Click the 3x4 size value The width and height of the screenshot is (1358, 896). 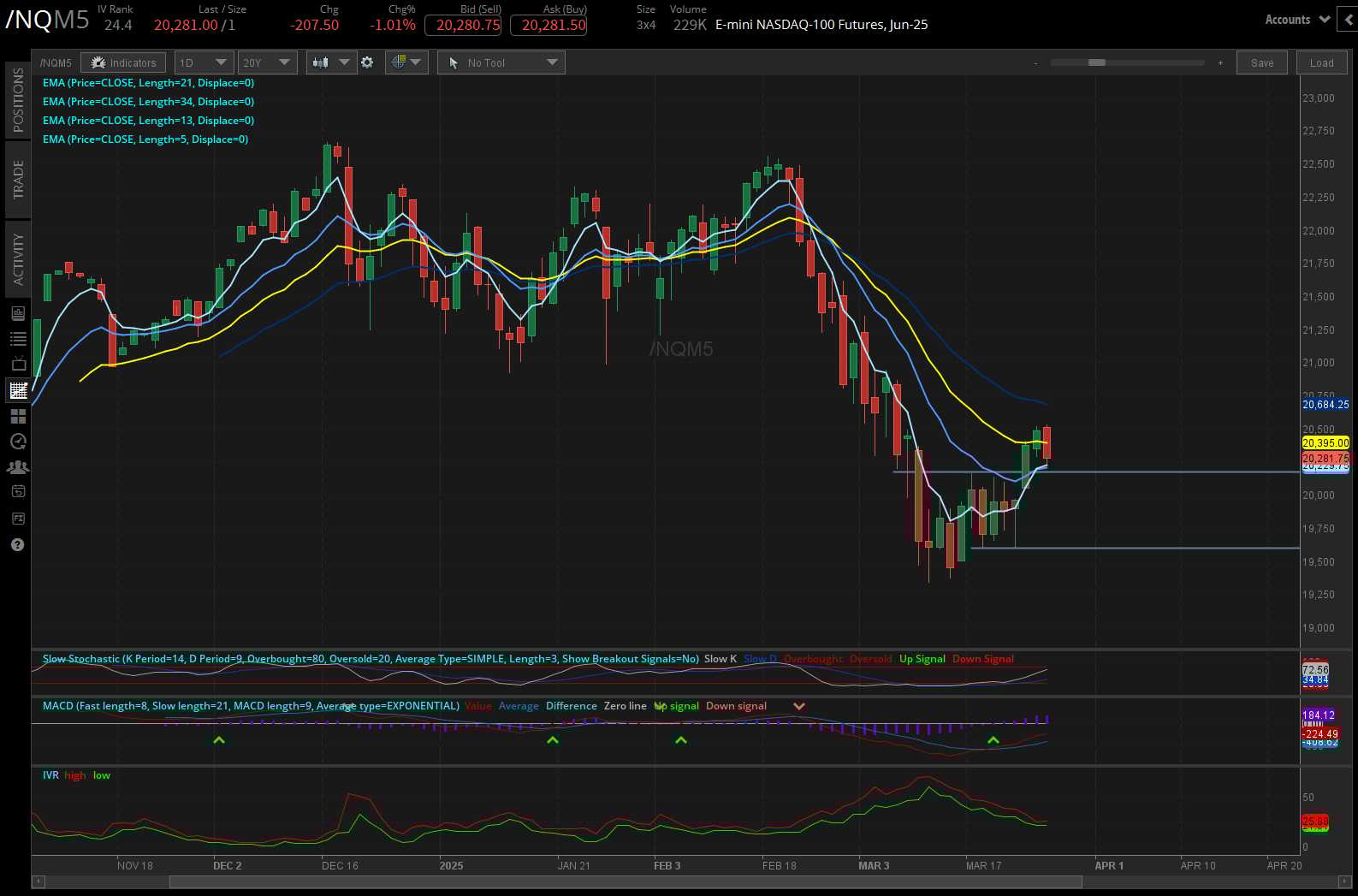[x=646, y=25]
